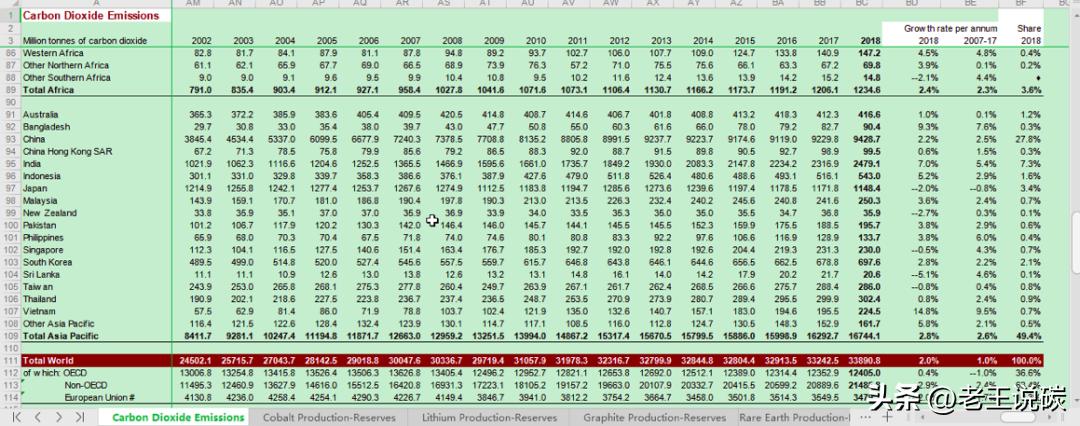The image size is (1080, 426).
Task: Select the 'Total Africa' label cell
Action: pyautogui.click(x=96, y=90)
